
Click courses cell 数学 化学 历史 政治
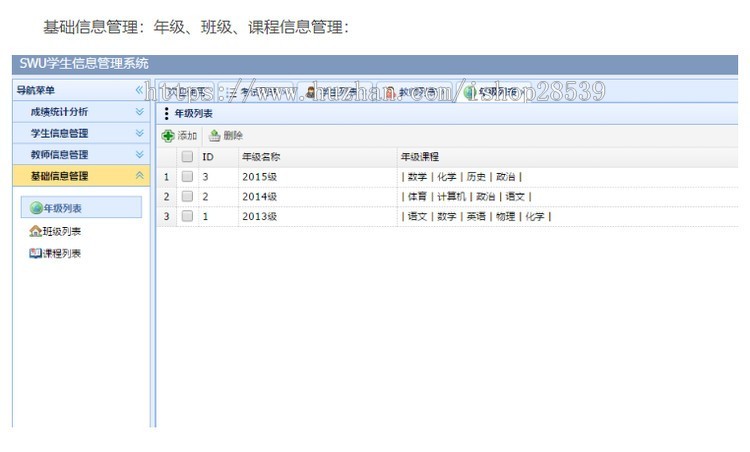click(567, 177)
